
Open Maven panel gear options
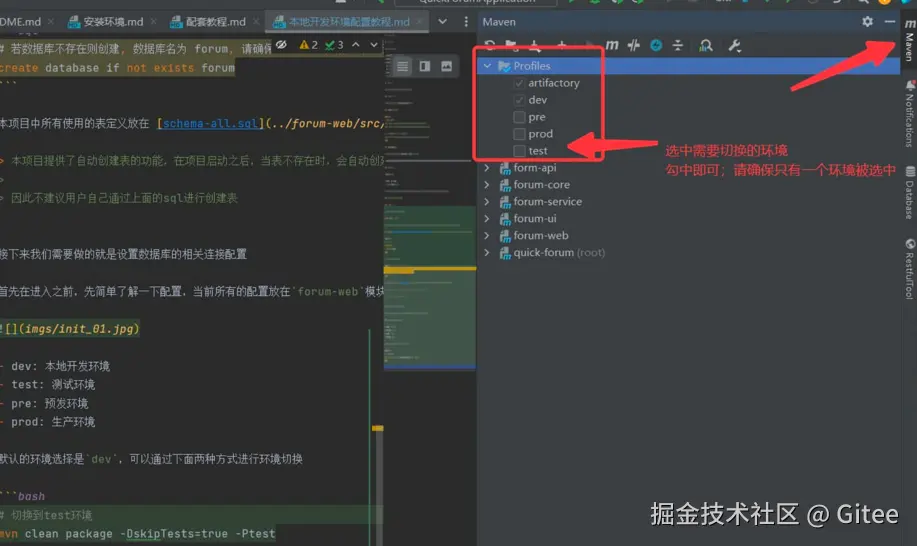coord(867,22)
